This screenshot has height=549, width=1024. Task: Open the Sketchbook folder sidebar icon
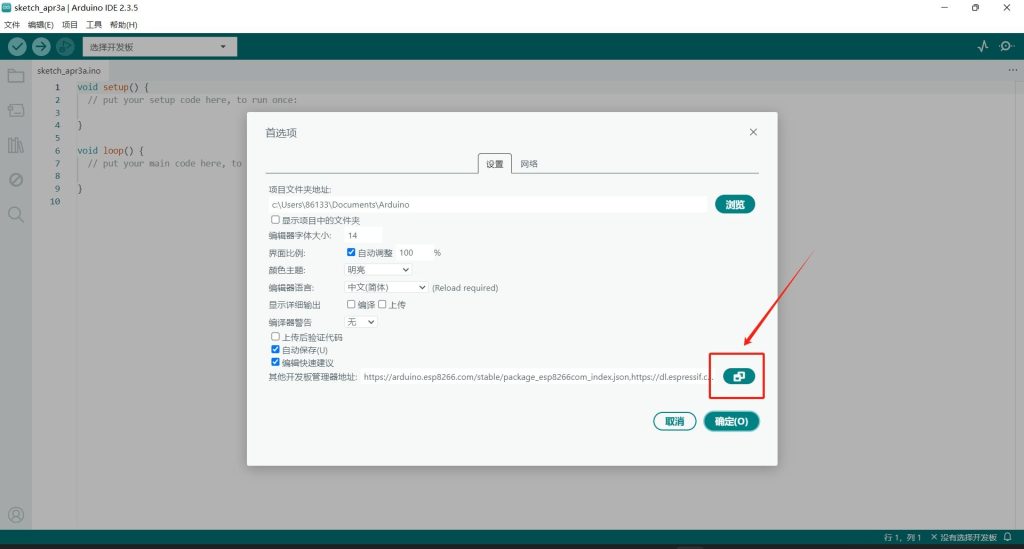point(16,76)
